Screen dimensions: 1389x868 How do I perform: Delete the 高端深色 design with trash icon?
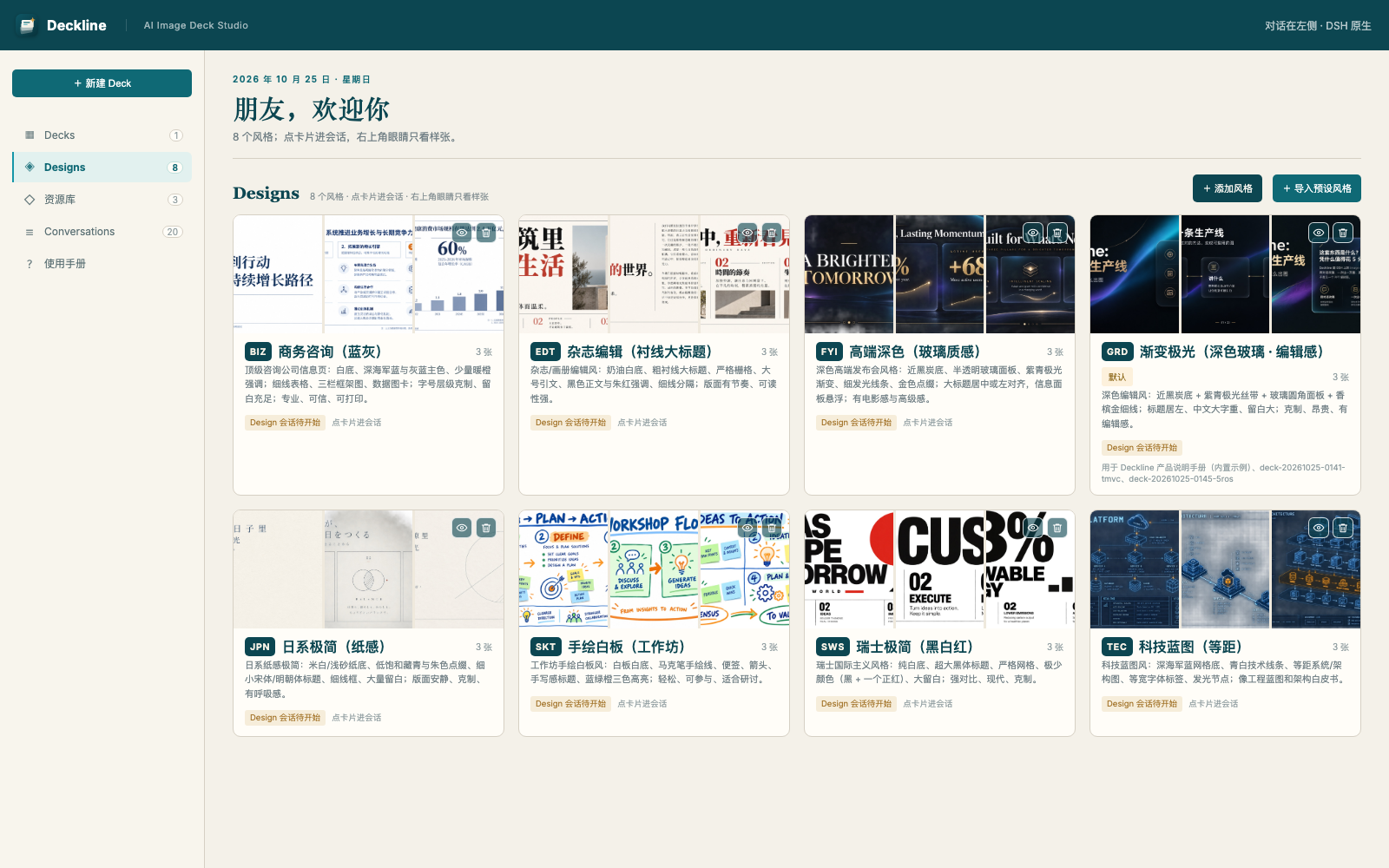click(x=1057, y=233)
